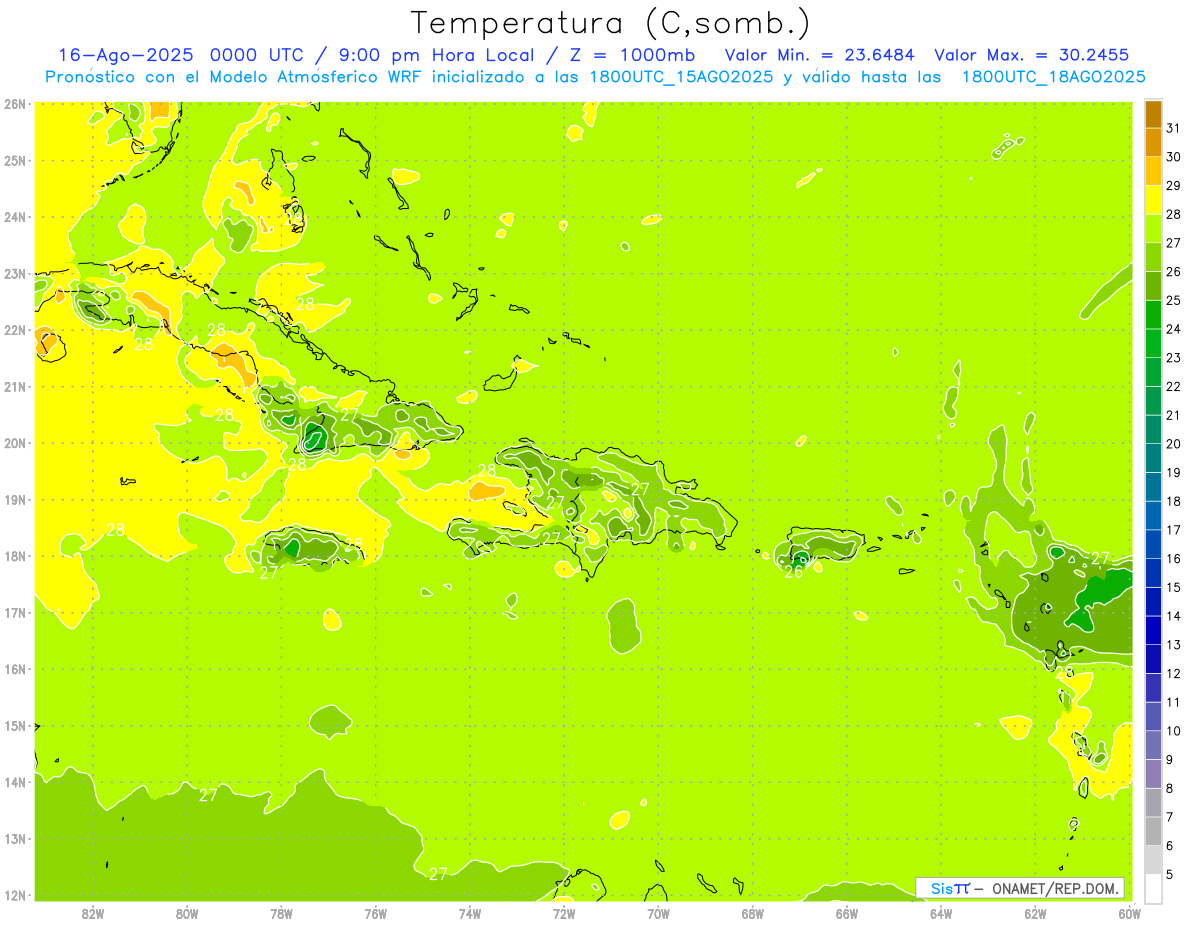Image resolution: width=1200 pixels, height=927 pixels.
Task: Pick the orange swatch between 30 and 31
Action: pos(1153,142)
